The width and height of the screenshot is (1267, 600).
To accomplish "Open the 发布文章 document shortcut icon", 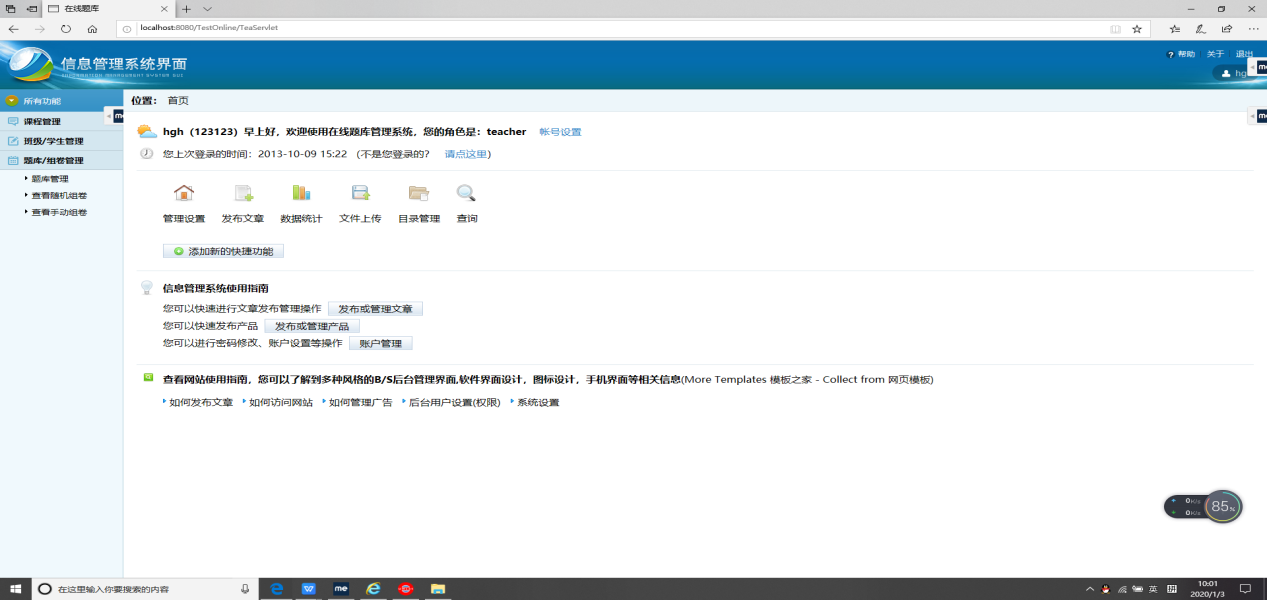I will 243,193.
